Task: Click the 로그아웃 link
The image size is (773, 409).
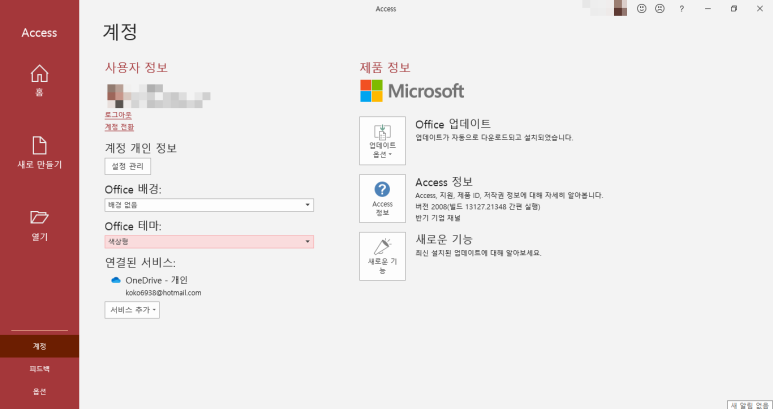Action: 118,115
